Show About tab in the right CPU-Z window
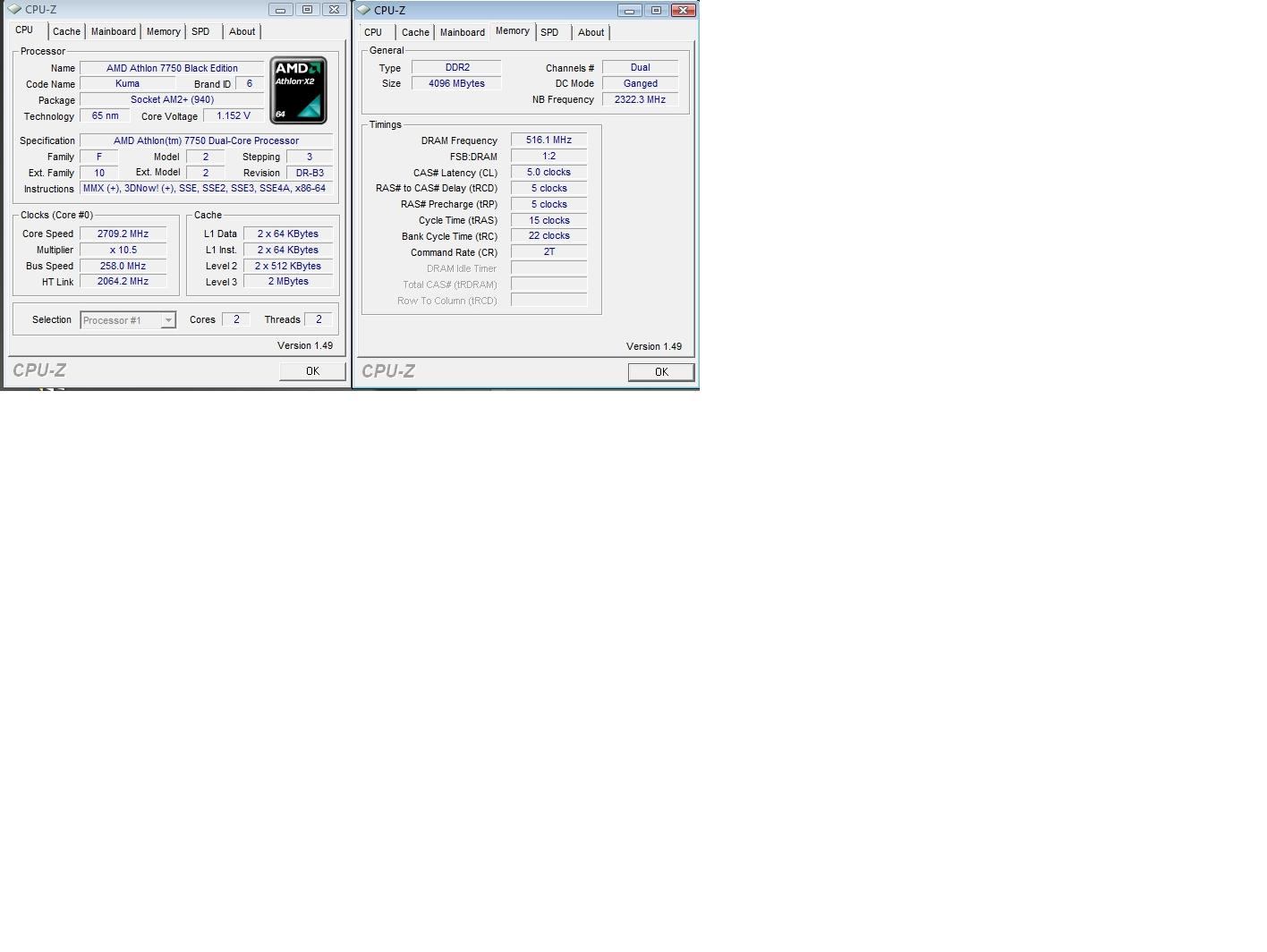 (x=591, y=32)
